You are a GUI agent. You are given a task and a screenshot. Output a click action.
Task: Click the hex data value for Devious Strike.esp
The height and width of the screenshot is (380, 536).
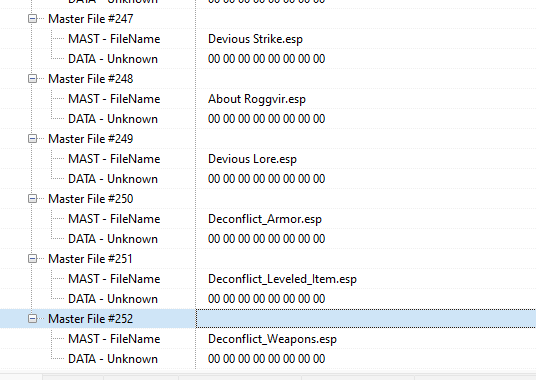pos(267,59)
